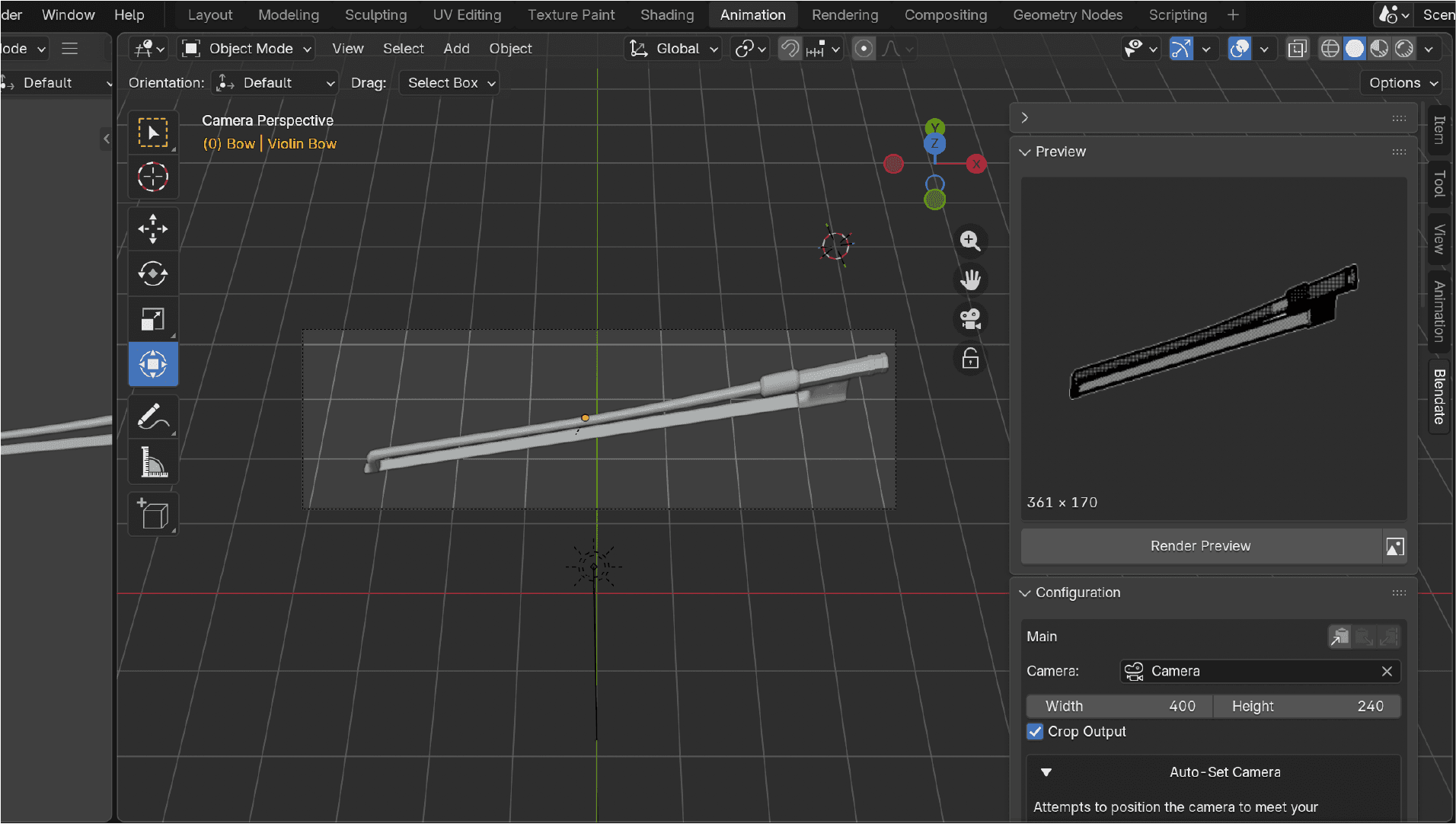Open the Object Mode dropdown
This screenshot has height=824, width=1456.
pos(247,49)
